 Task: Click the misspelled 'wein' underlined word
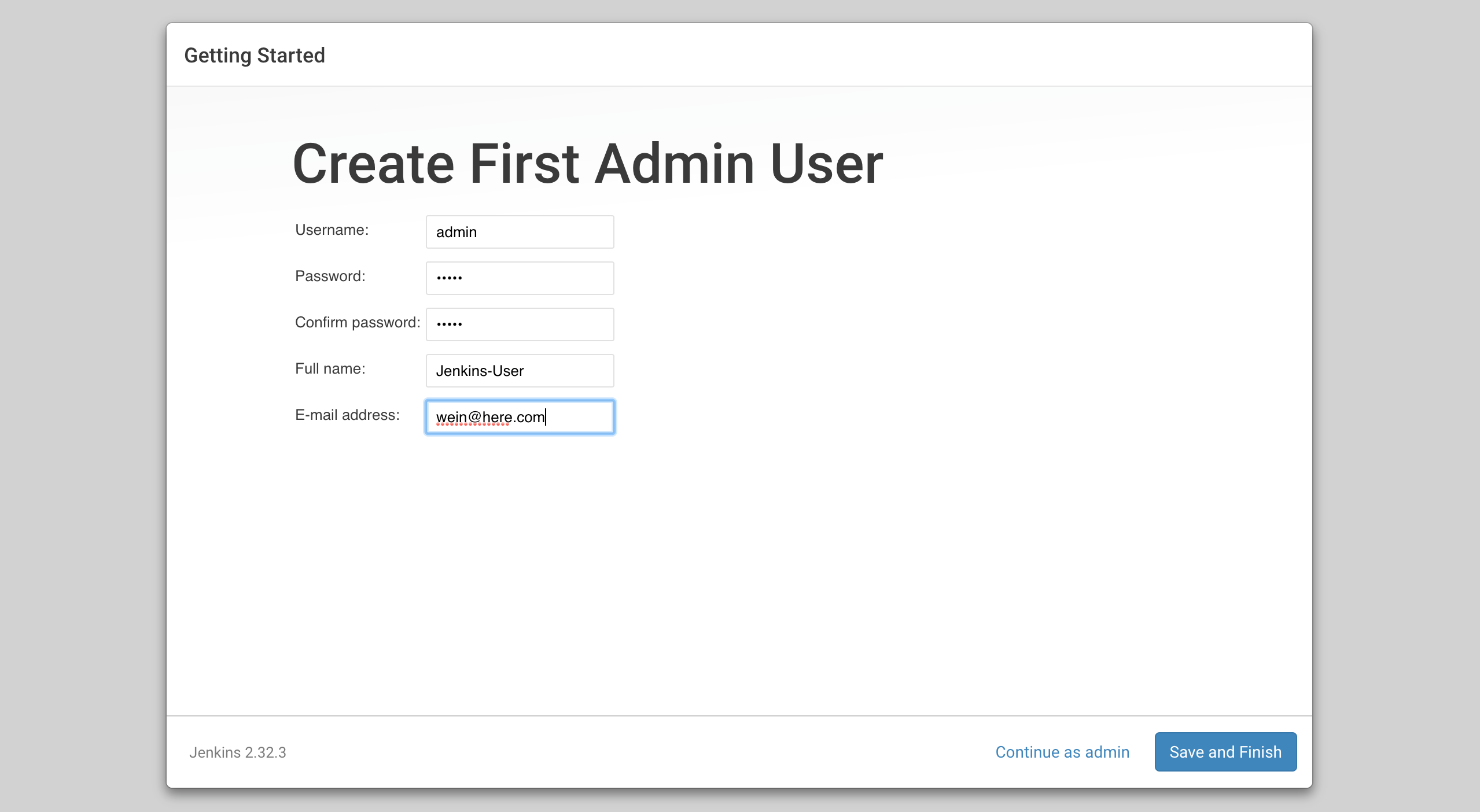coord(451,417)
